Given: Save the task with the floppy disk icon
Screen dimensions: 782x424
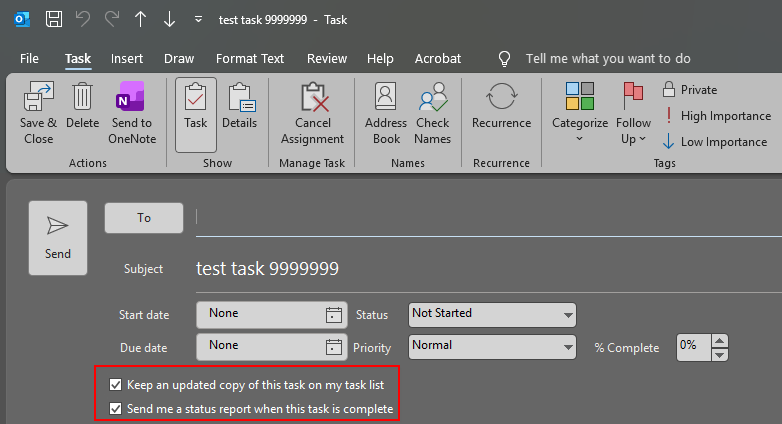Looking at the screenshot, I should [54, 19].
